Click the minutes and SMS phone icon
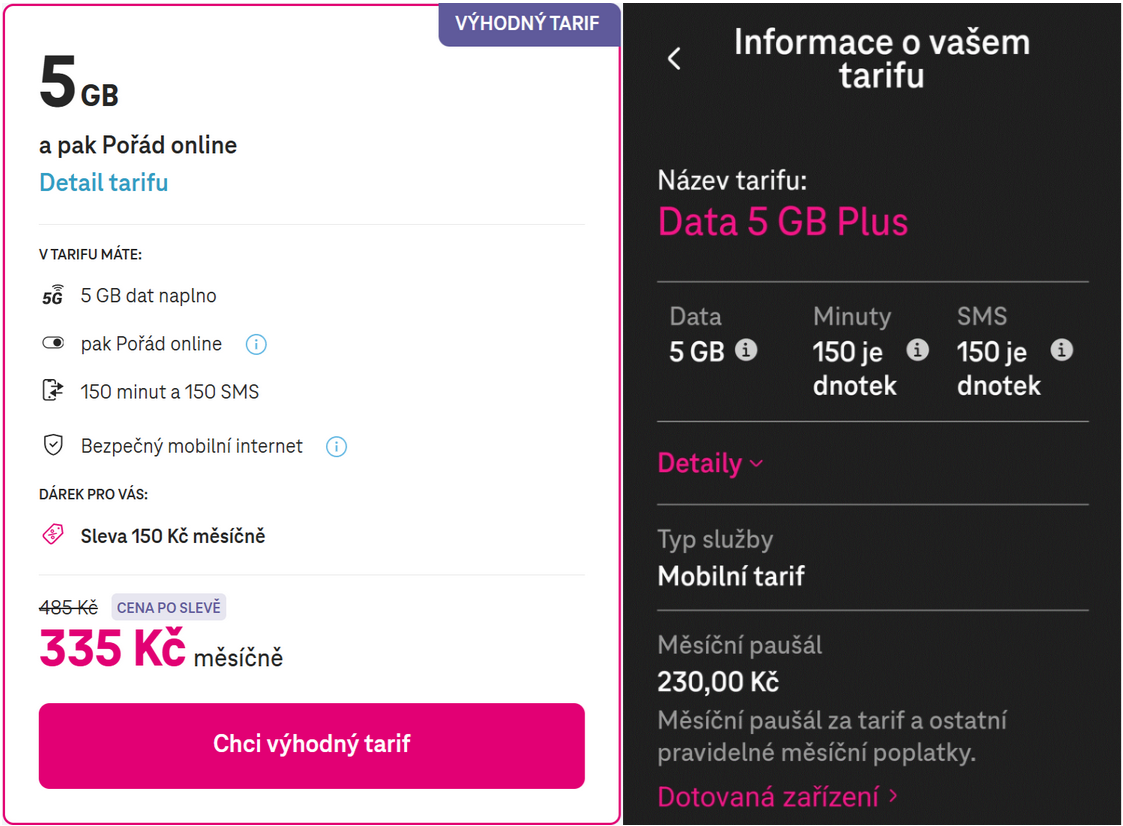This screenshot has width=1123, height=826. [53, 390]
